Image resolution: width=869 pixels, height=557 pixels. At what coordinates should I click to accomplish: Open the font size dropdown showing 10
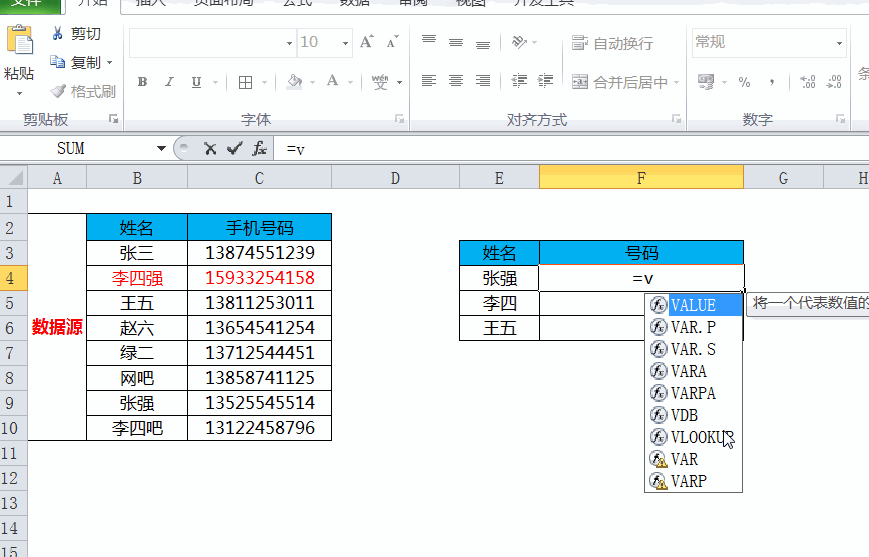point(345,43)
